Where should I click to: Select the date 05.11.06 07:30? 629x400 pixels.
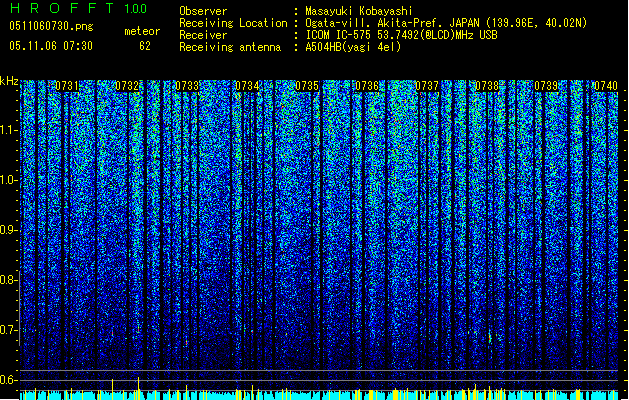(51, 46)
